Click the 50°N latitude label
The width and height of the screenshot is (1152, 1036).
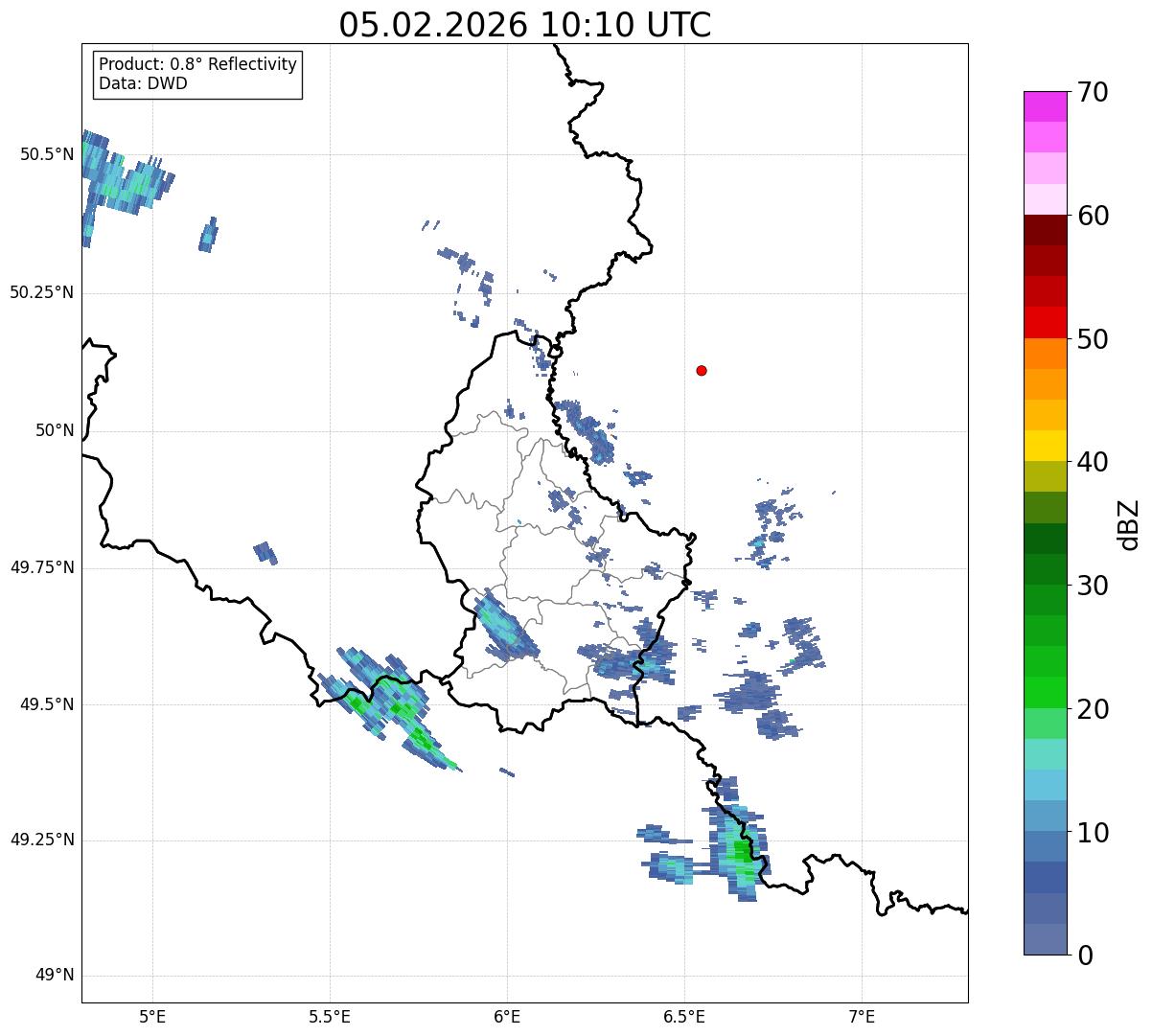coord(55,430)
